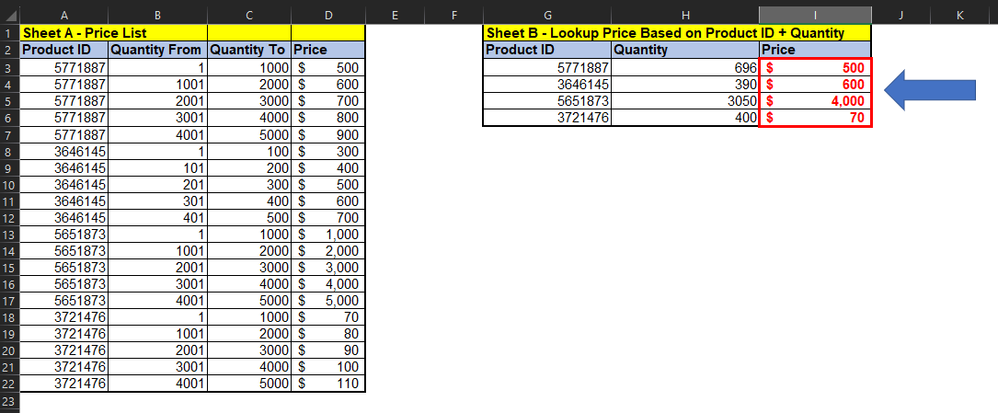The image size is (998, 413).
Task: Select row 23 header
Action: (10, 401)
